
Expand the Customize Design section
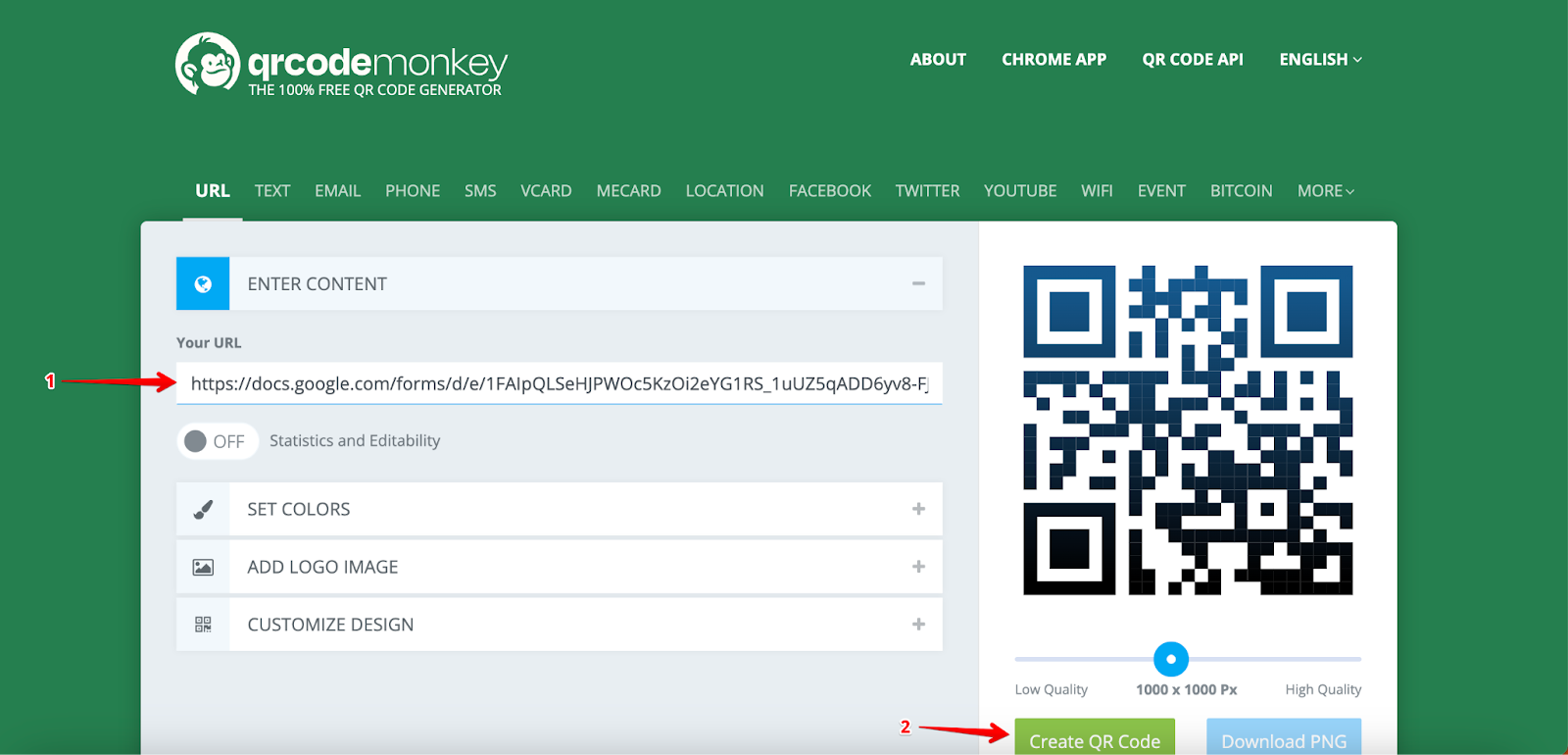pos(918,625)
